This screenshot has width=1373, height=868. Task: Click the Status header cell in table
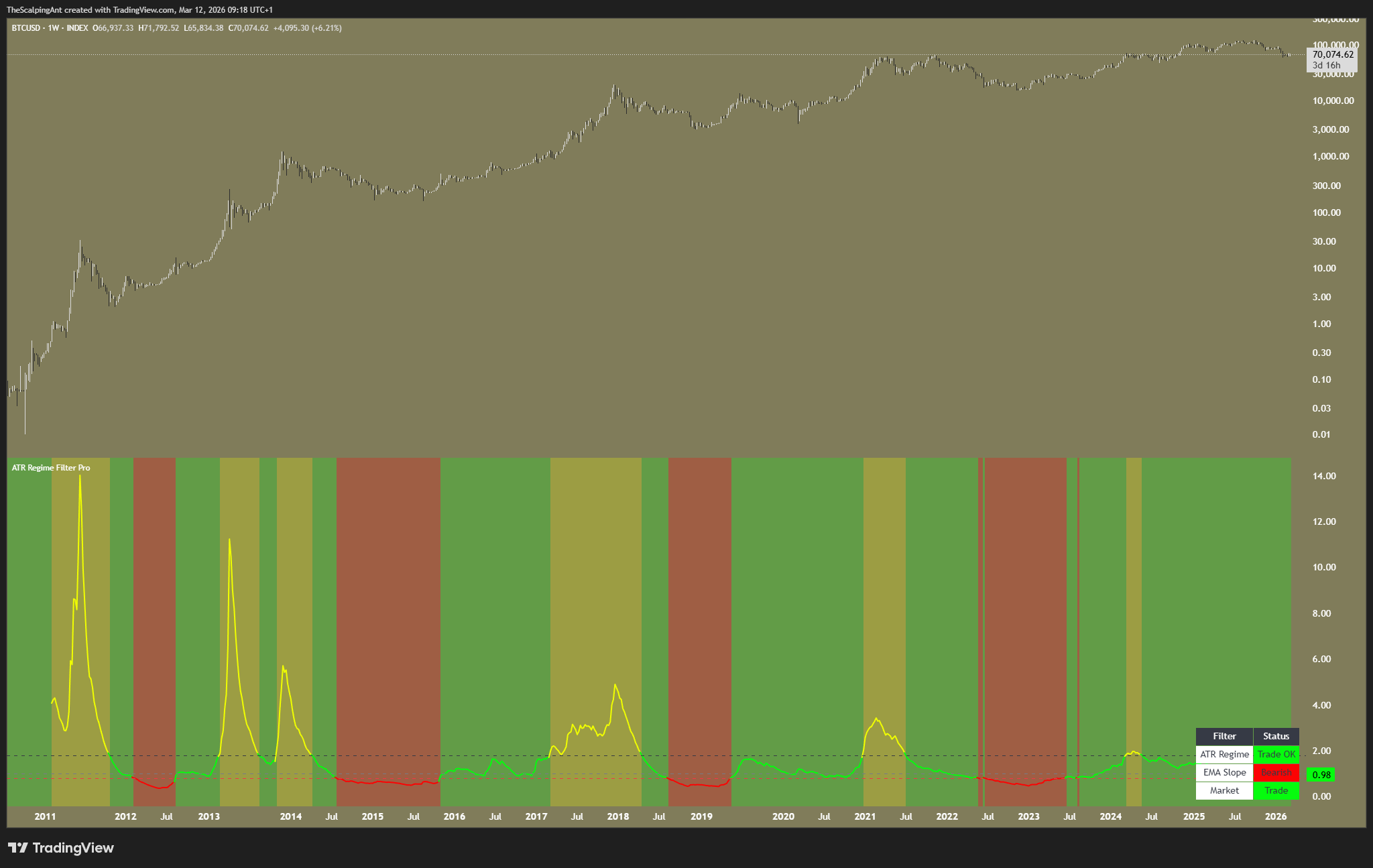click(x=1276, y=736)
